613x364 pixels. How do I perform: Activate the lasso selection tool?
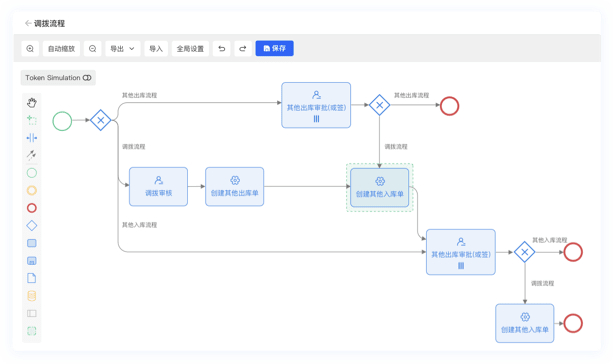[x=32, y=120]
